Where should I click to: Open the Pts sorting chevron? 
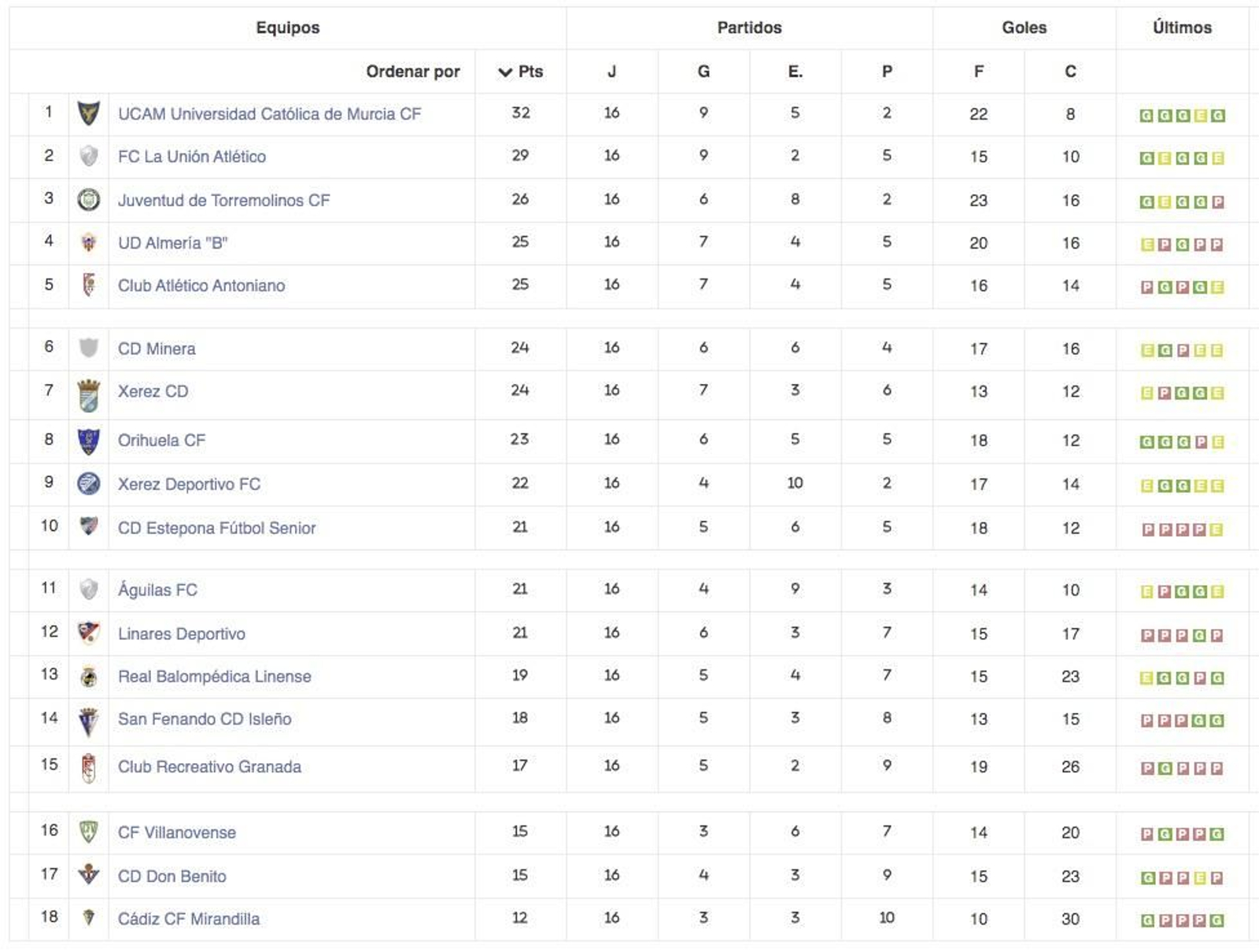(503, 71)
